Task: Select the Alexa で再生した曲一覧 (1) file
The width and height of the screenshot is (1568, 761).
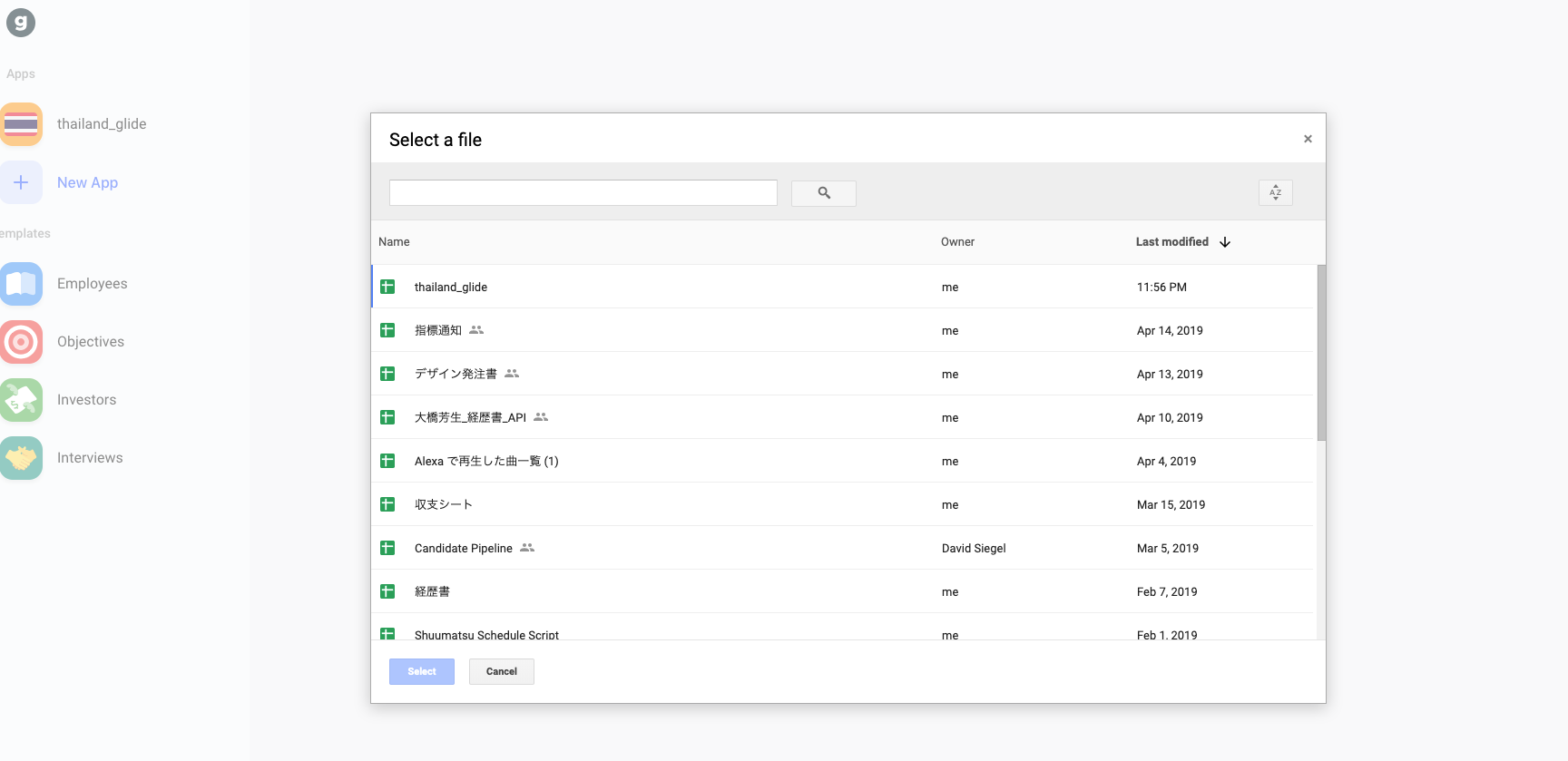Action: (x=486, y=461)
